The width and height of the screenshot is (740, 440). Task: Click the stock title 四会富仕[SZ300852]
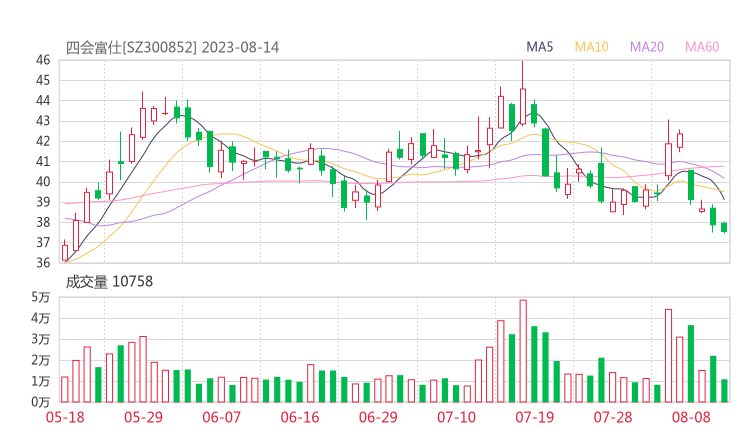click(131, 48)
